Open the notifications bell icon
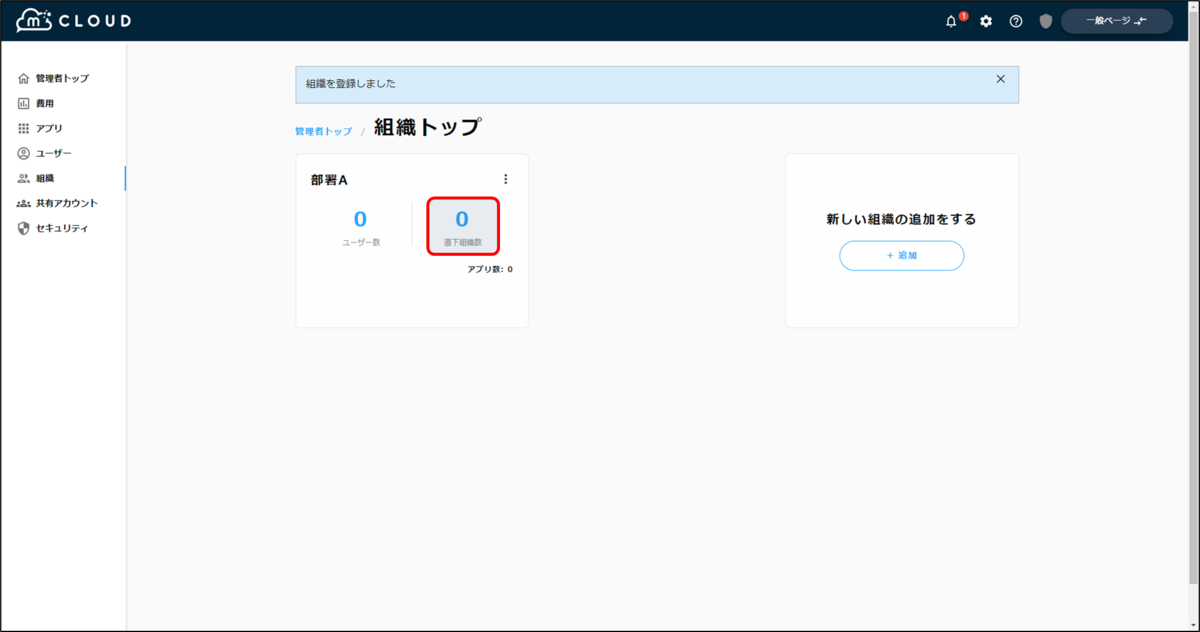Viewport: 1200px width, 632px height. tap(953, 20)
